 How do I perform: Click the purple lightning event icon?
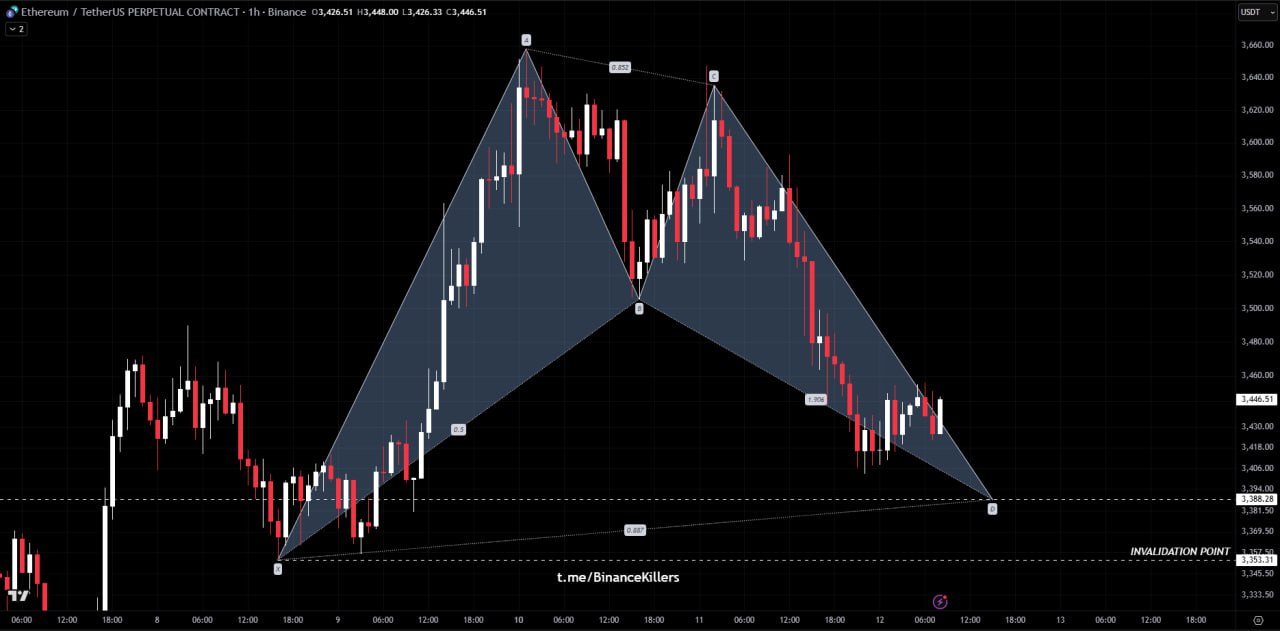(x=940, y=601)
